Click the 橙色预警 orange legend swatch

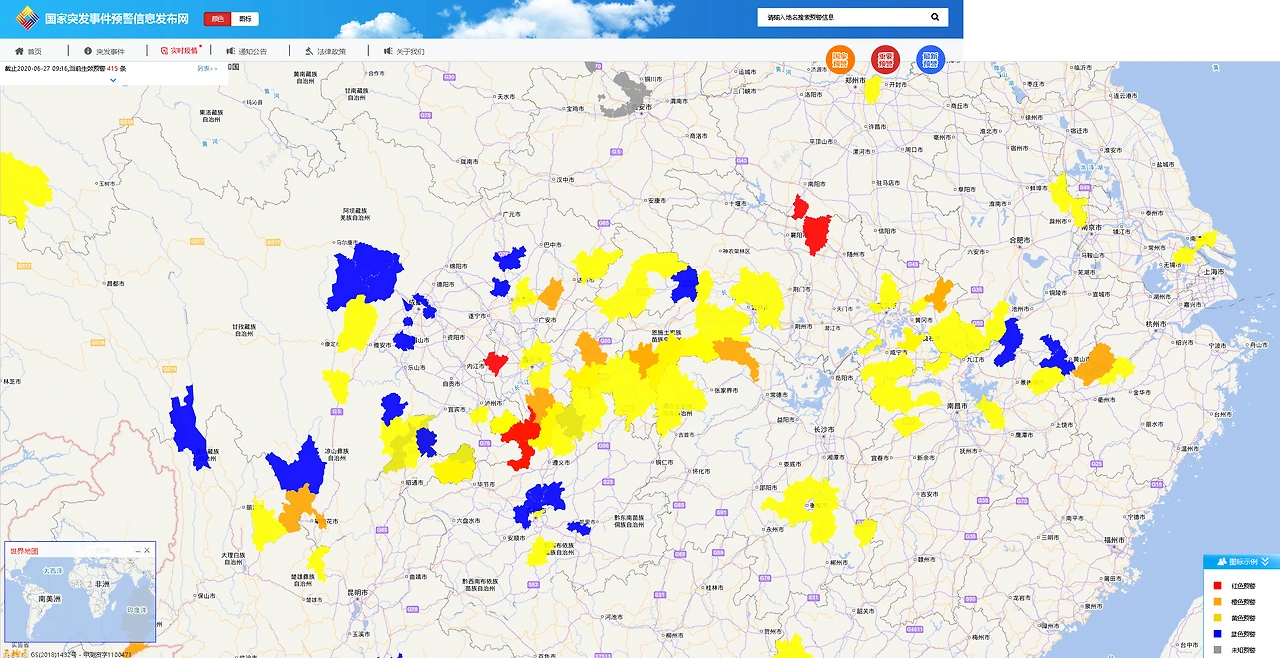click(x=1217, y=602)
